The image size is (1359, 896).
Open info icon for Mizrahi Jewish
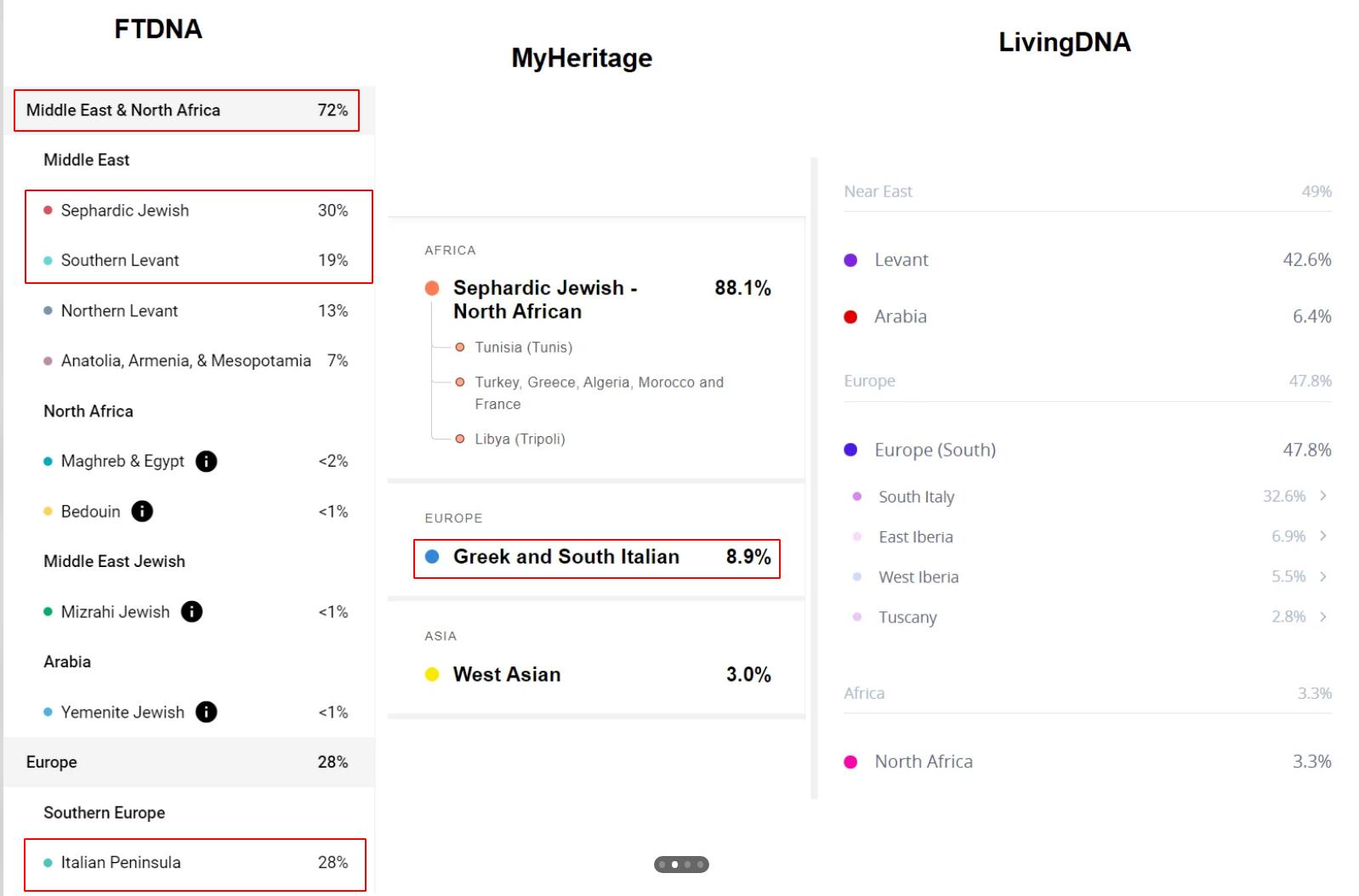tap(192, 611)
